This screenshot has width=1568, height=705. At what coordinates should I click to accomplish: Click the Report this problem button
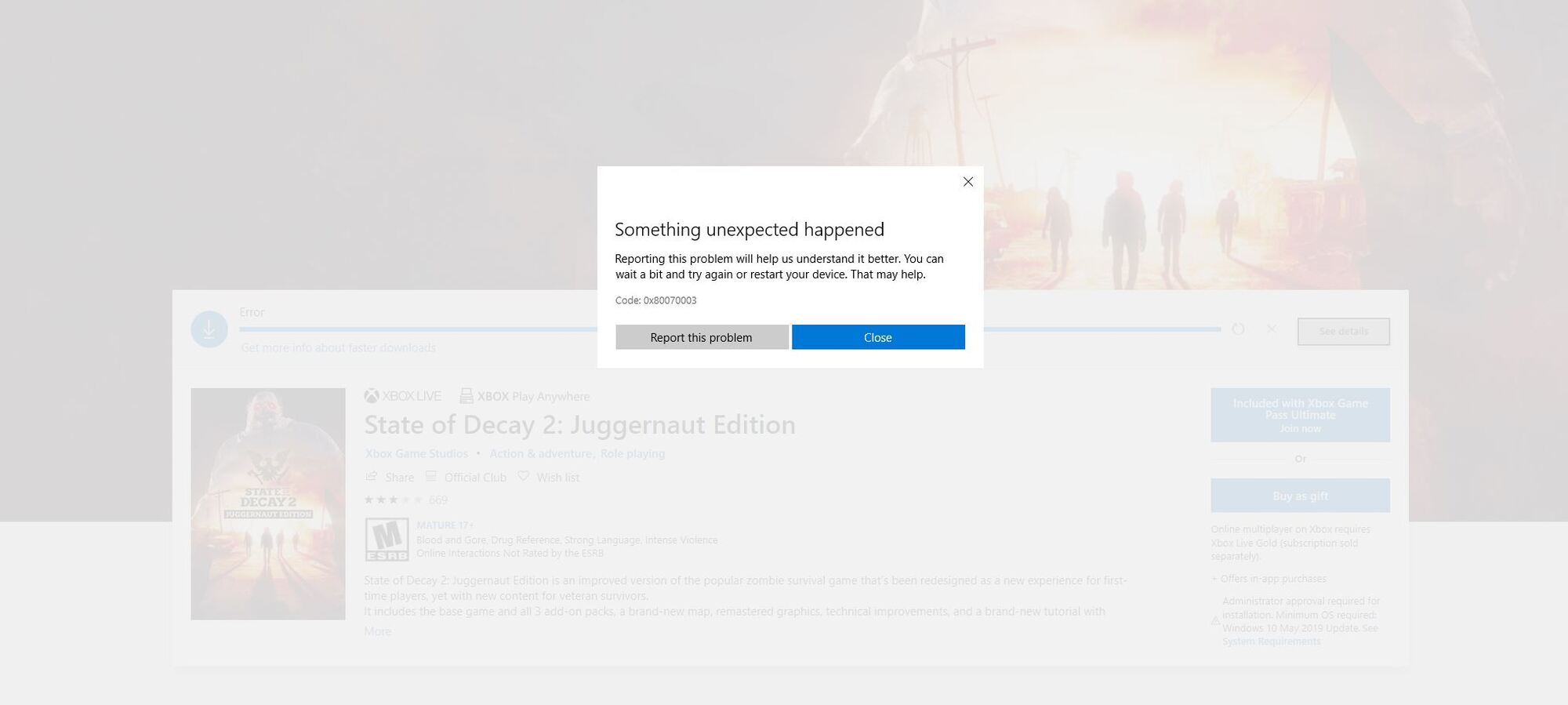tap(702, 337)
